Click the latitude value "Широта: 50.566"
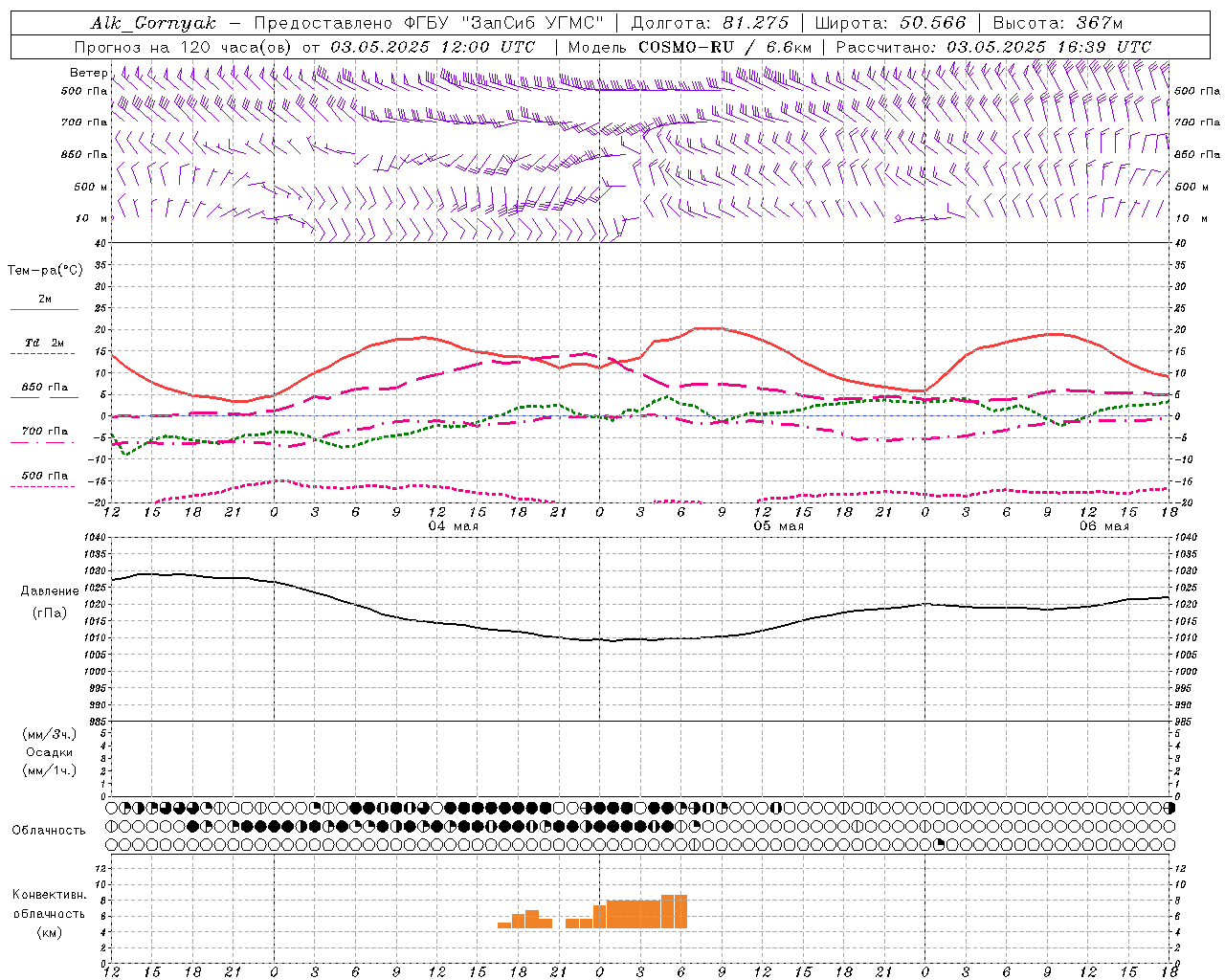This screenshot has width=1225, height=980. (890, 23)
